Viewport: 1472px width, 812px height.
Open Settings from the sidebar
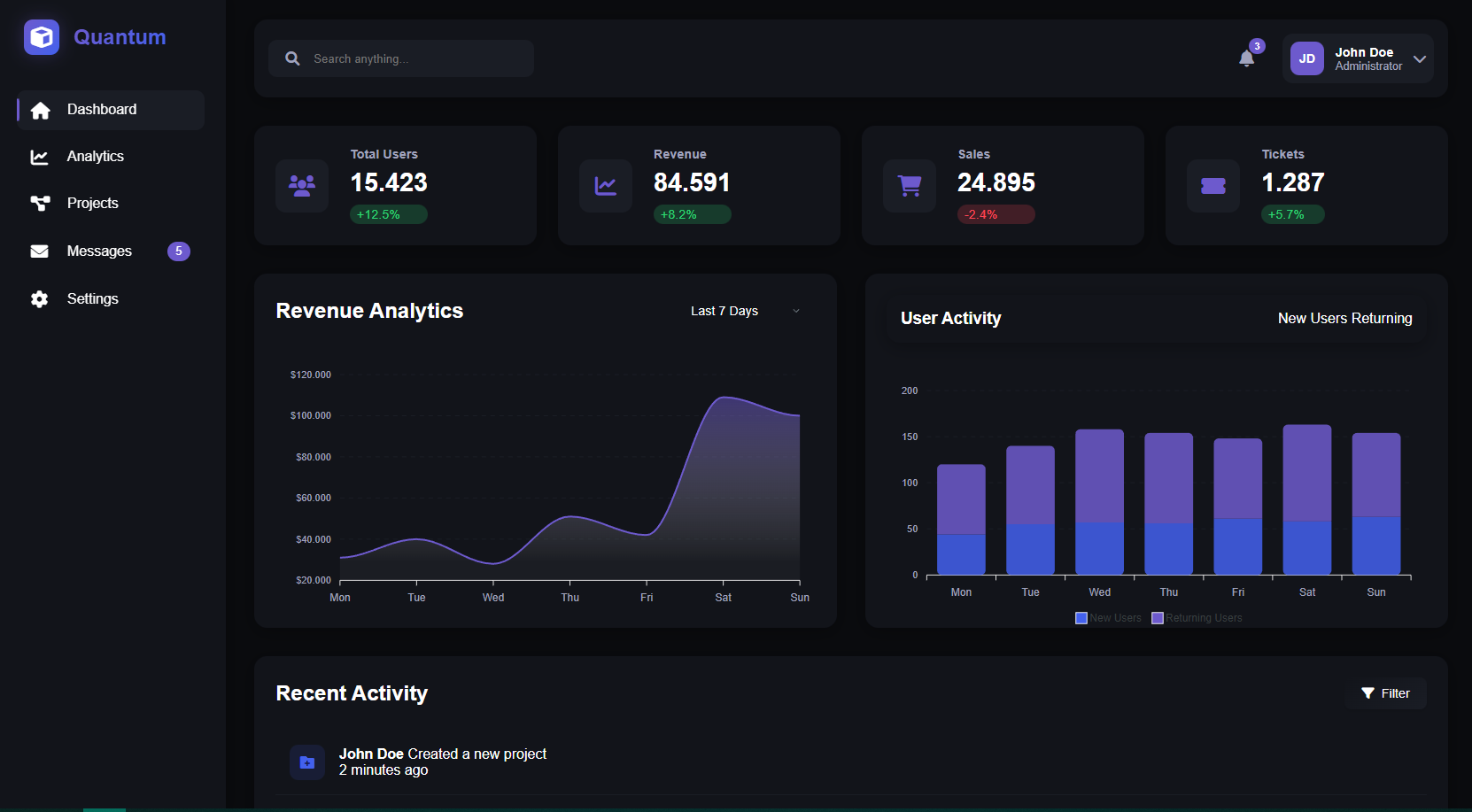click(x=92, y=299)
